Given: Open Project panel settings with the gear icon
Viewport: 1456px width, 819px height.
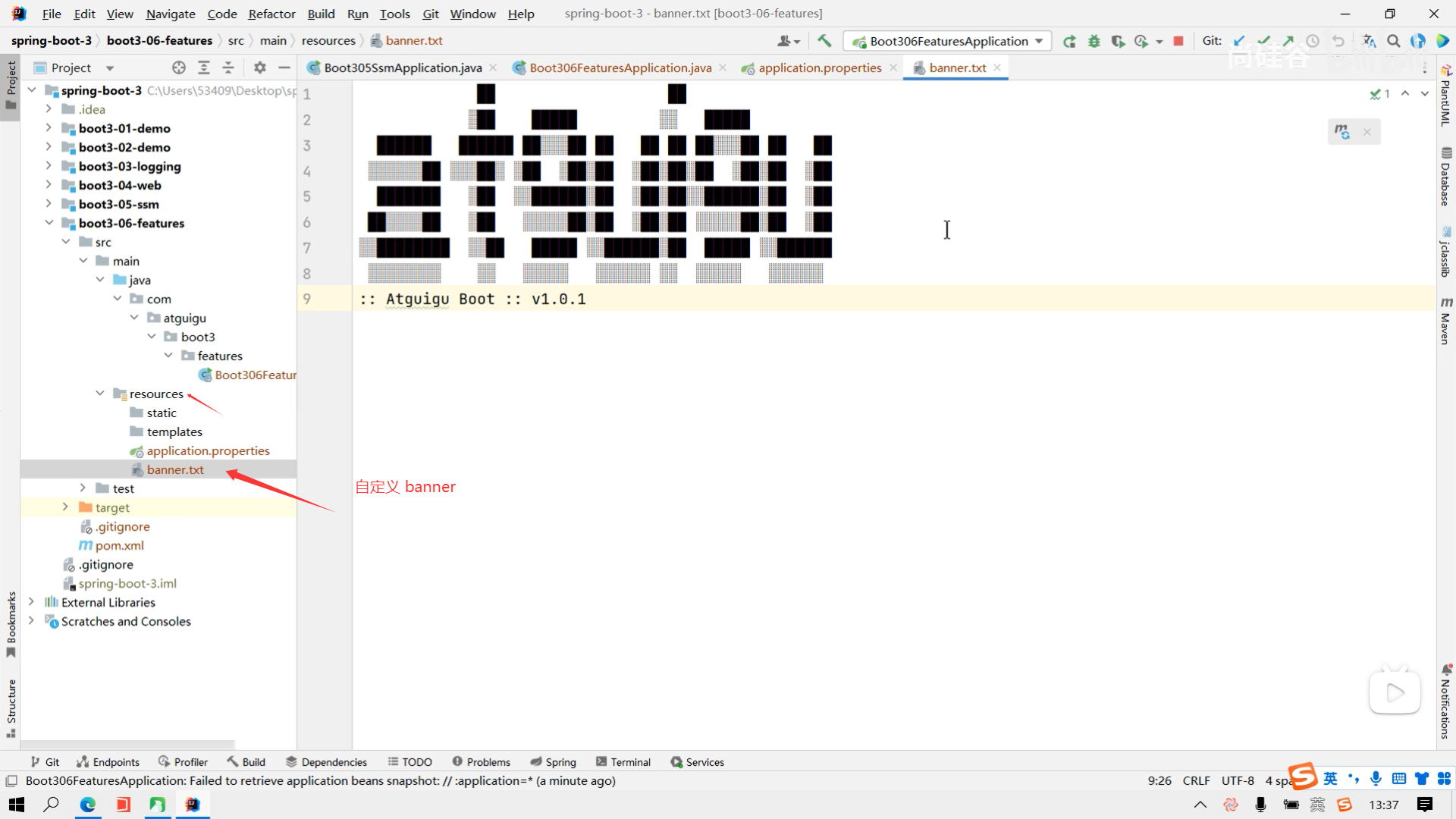Looking at the screenshot, I should point(260,67).
